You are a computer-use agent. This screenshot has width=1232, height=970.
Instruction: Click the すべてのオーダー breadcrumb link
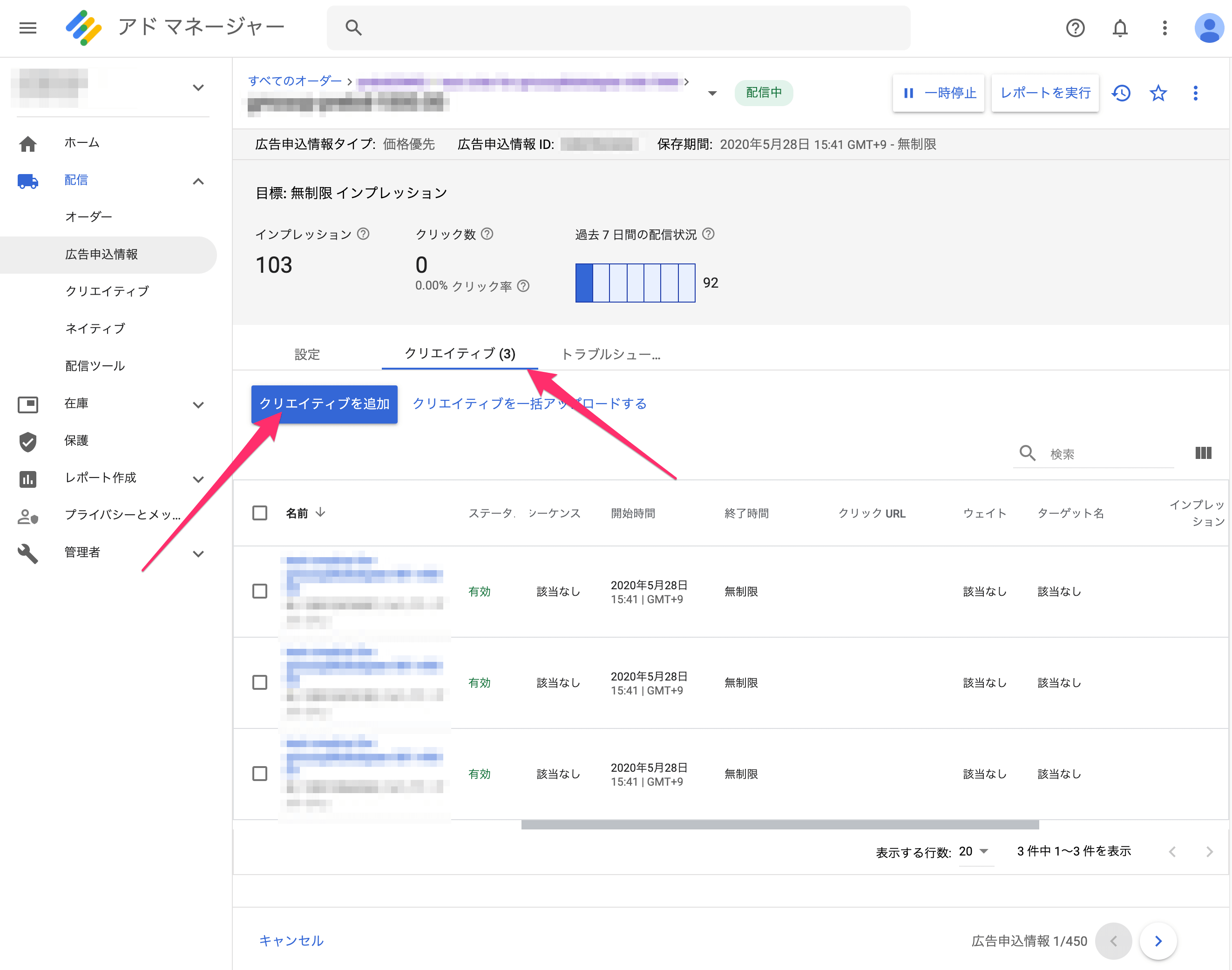(295, 81)
